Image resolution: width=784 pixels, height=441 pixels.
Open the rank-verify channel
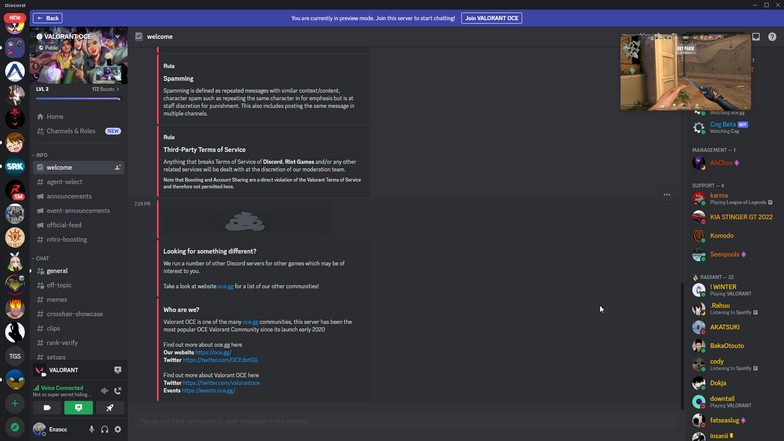click(x=78, y=343)
